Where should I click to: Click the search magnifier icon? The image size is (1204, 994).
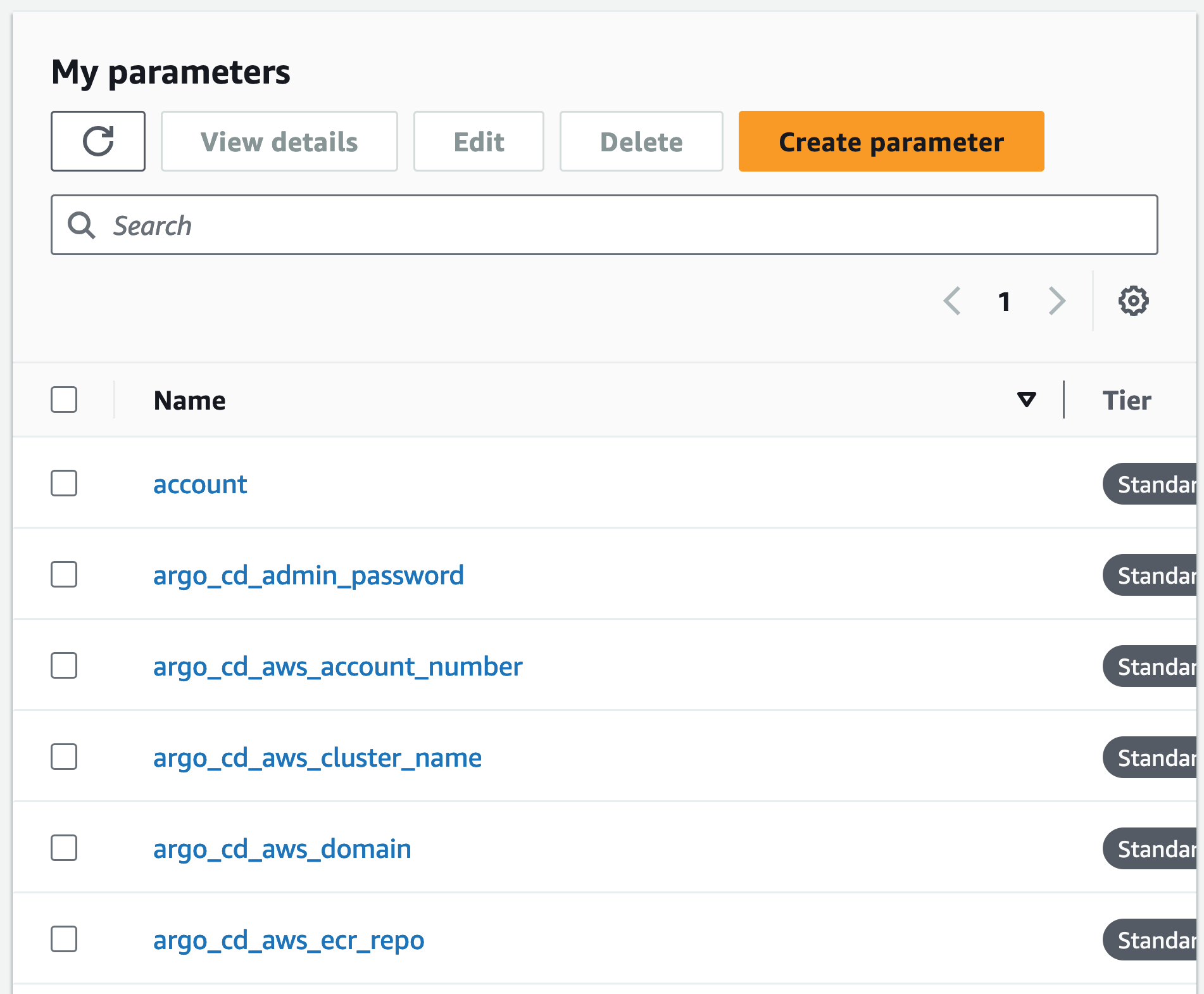82,225
